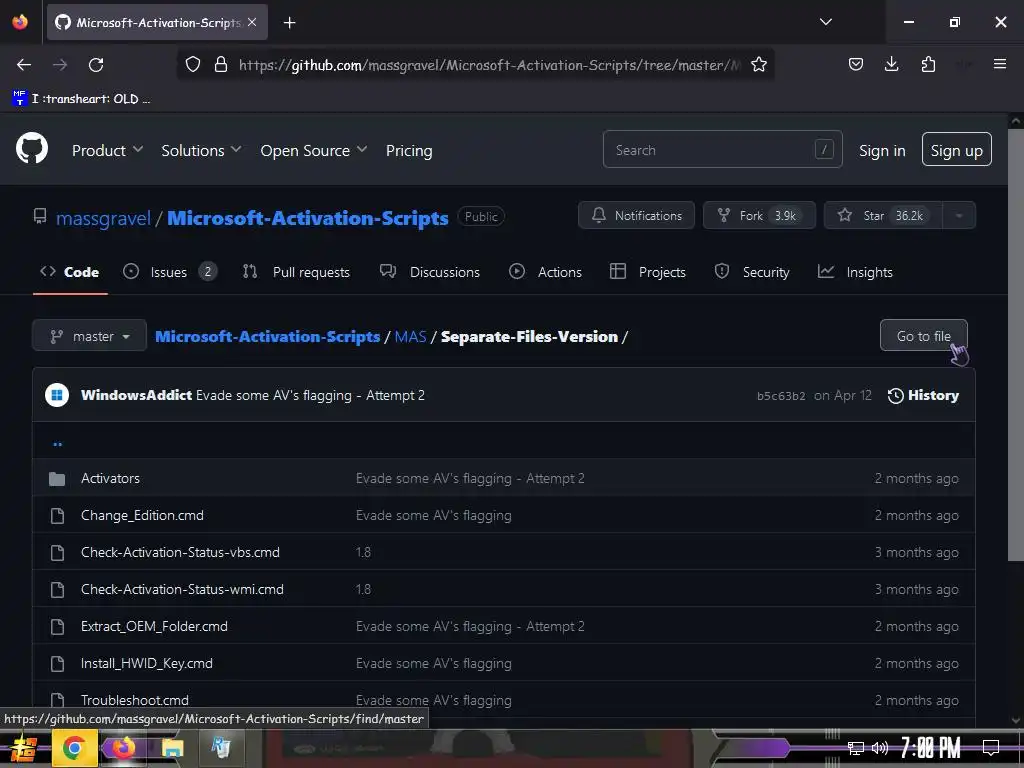The image size is (1024, 768).
Task: Bookmark this page with the star icon
Action: coord(758,65)
